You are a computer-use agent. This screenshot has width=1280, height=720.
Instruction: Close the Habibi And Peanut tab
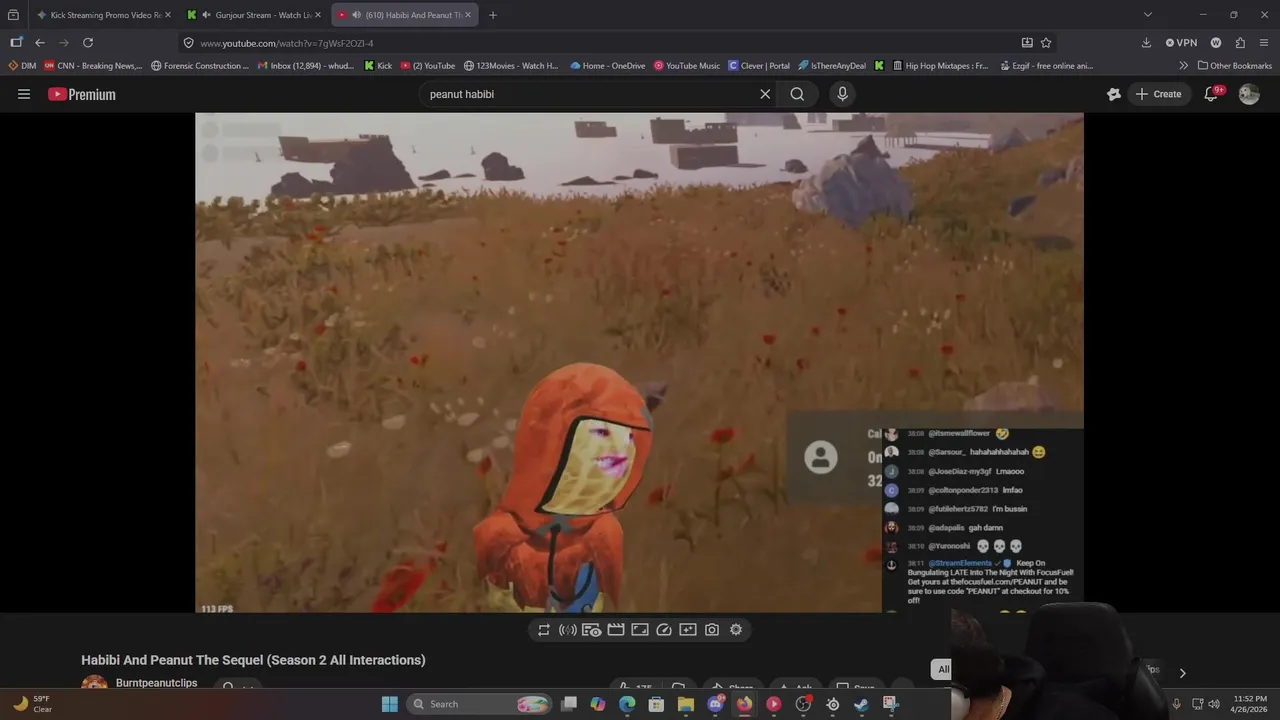pyautogui.click(x=467, y=15)
